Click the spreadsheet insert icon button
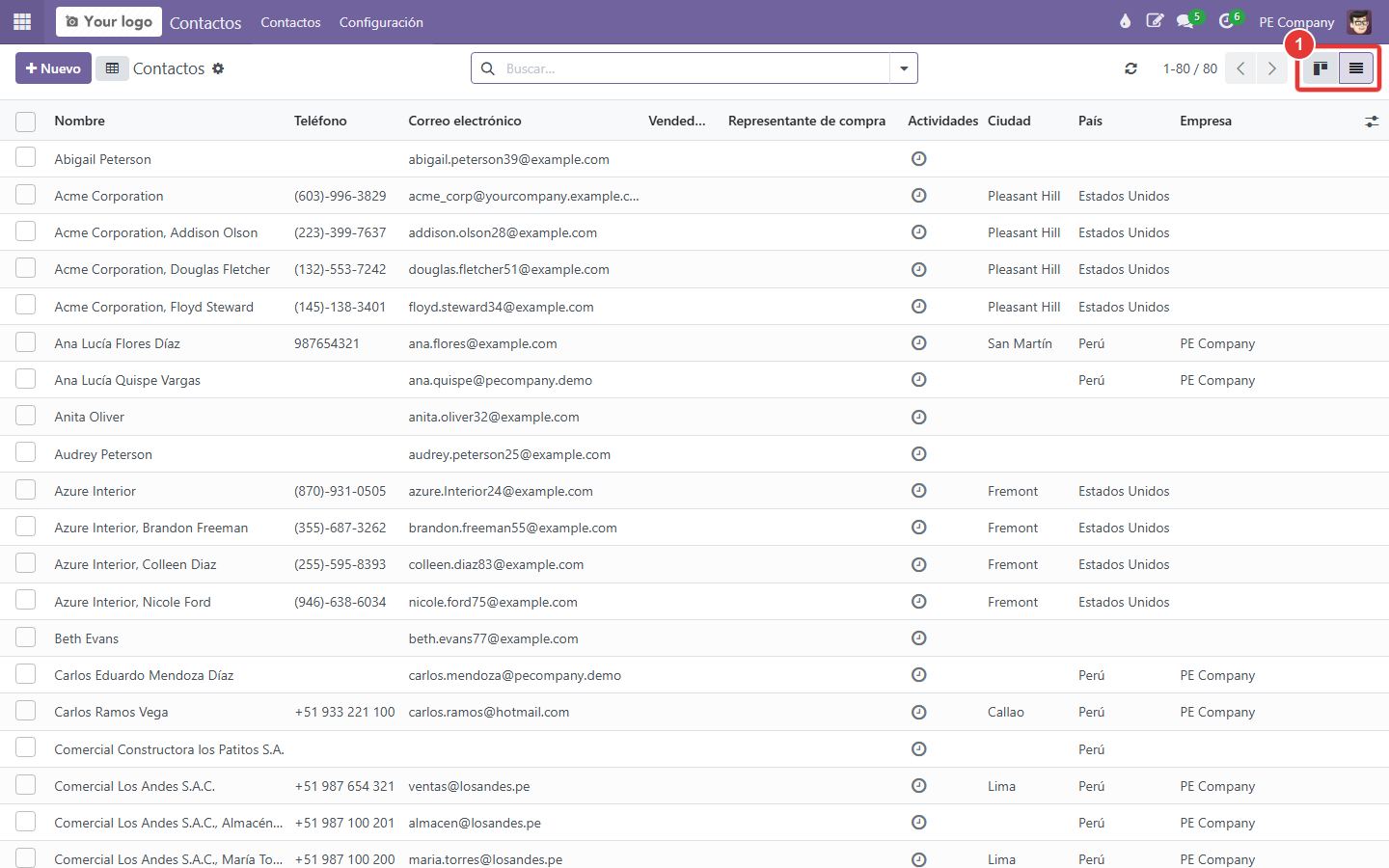 [112, 68]
